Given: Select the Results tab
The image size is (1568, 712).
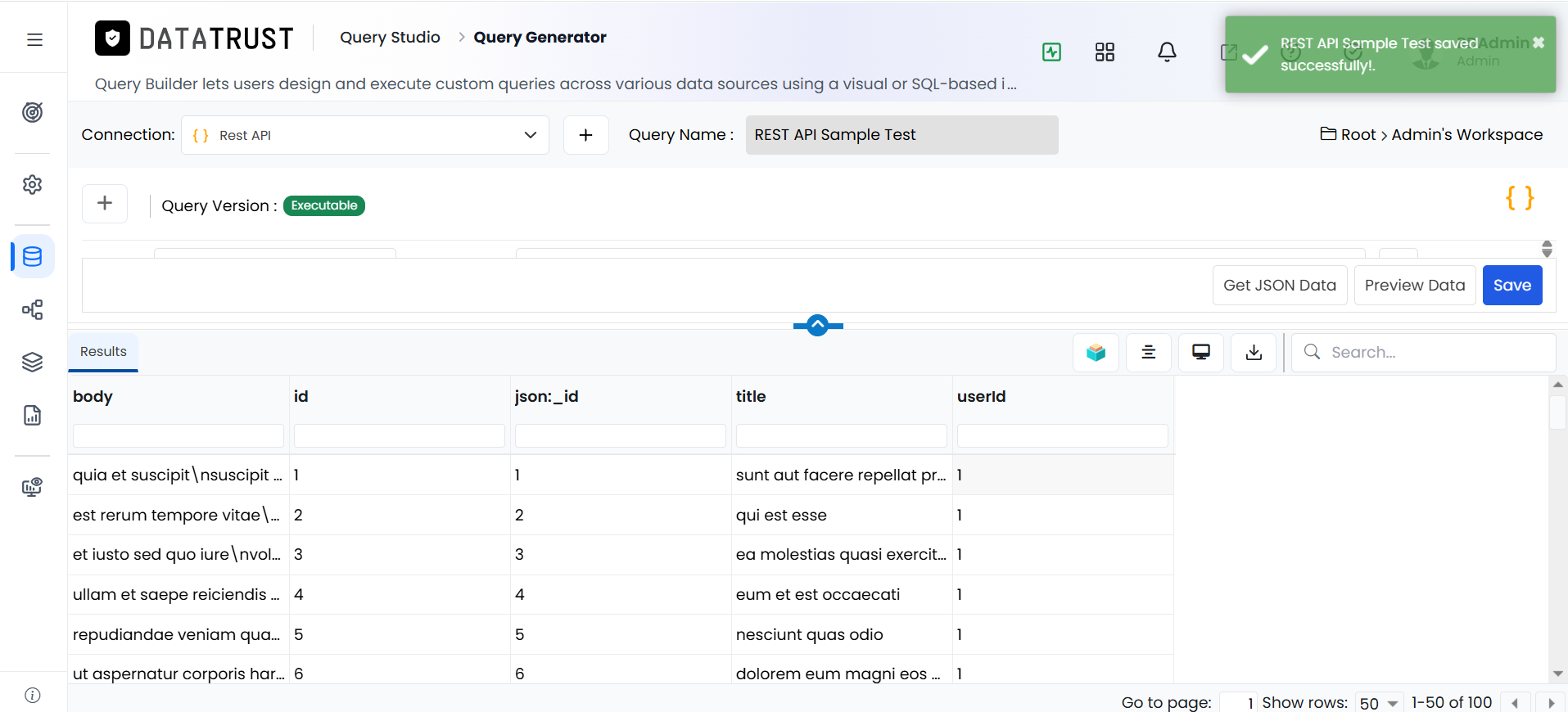Looking at the screenshot, I should (103, 352).
